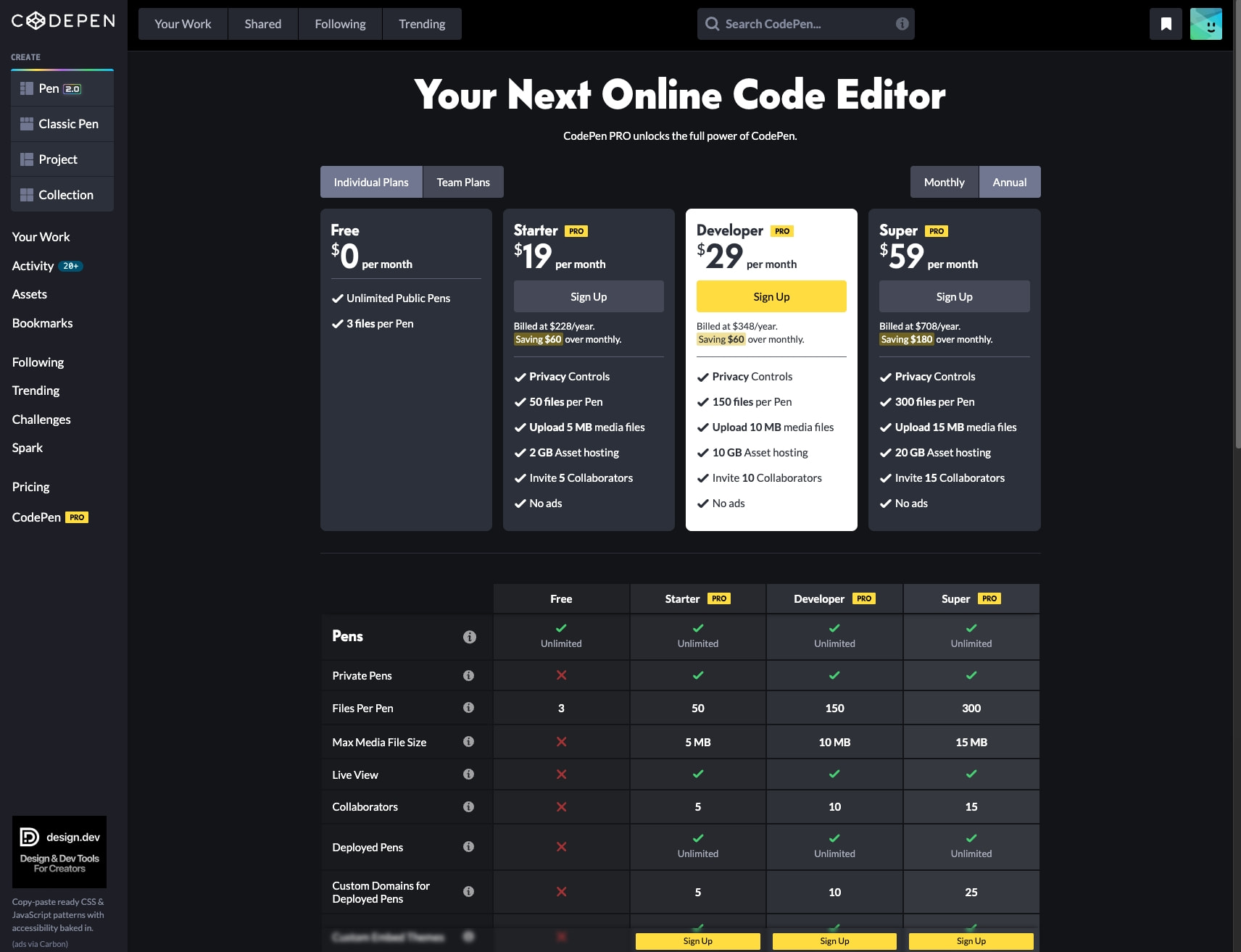This screenshot has width=1241, height=952.
Task: Click Starter column header in comparison table
Action: click(698, 598)
